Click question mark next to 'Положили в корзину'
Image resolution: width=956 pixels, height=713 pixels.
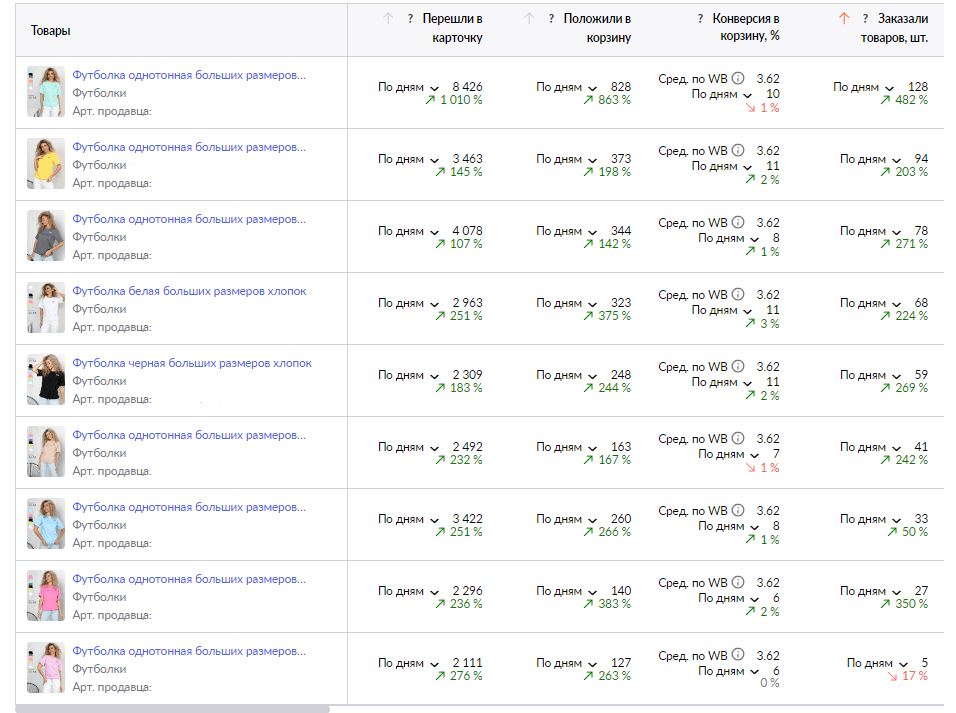click(551, 19)
